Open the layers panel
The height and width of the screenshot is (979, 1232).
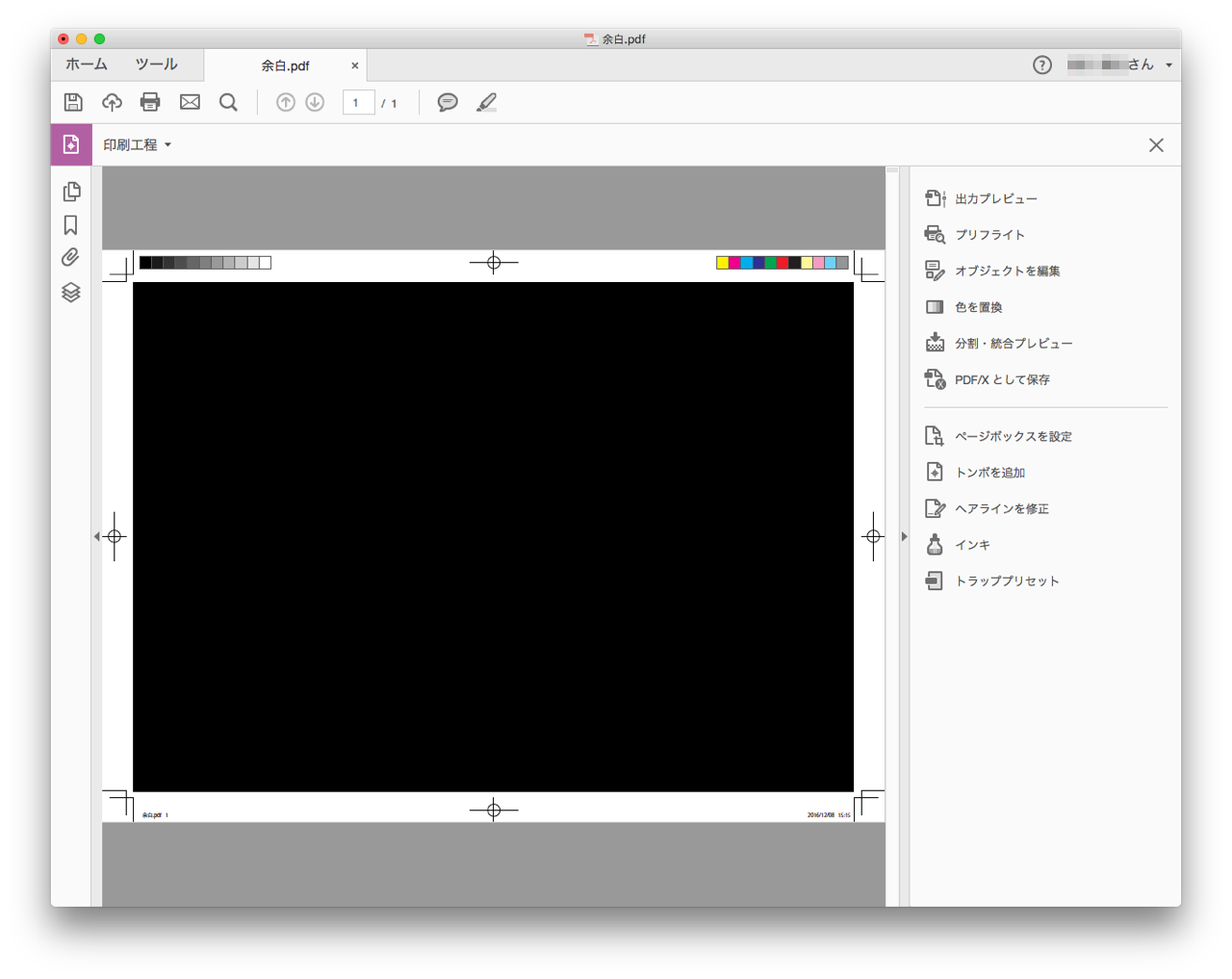[71, 292]
